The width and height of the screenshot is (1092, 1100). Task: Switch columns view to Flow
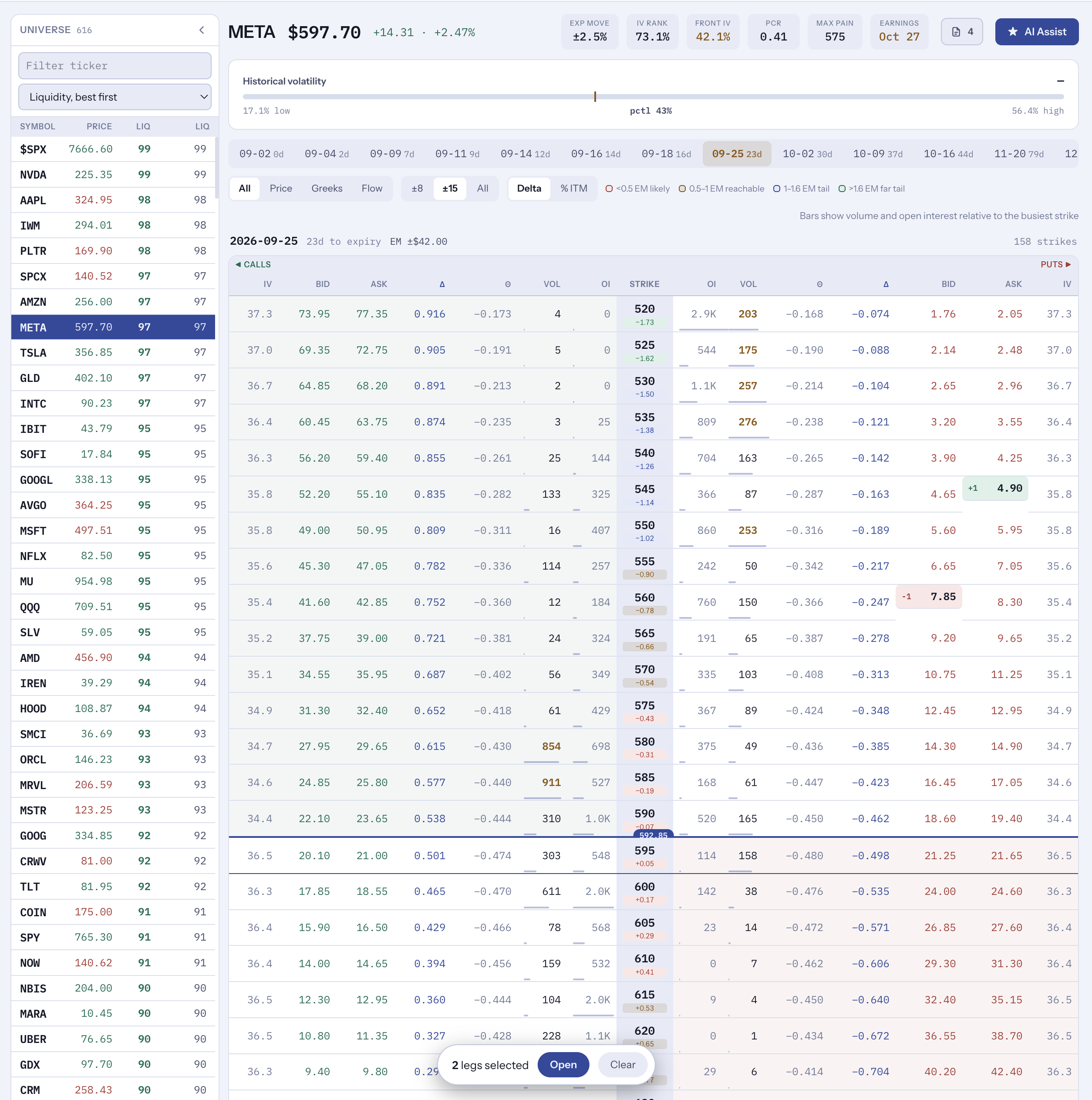372,189
